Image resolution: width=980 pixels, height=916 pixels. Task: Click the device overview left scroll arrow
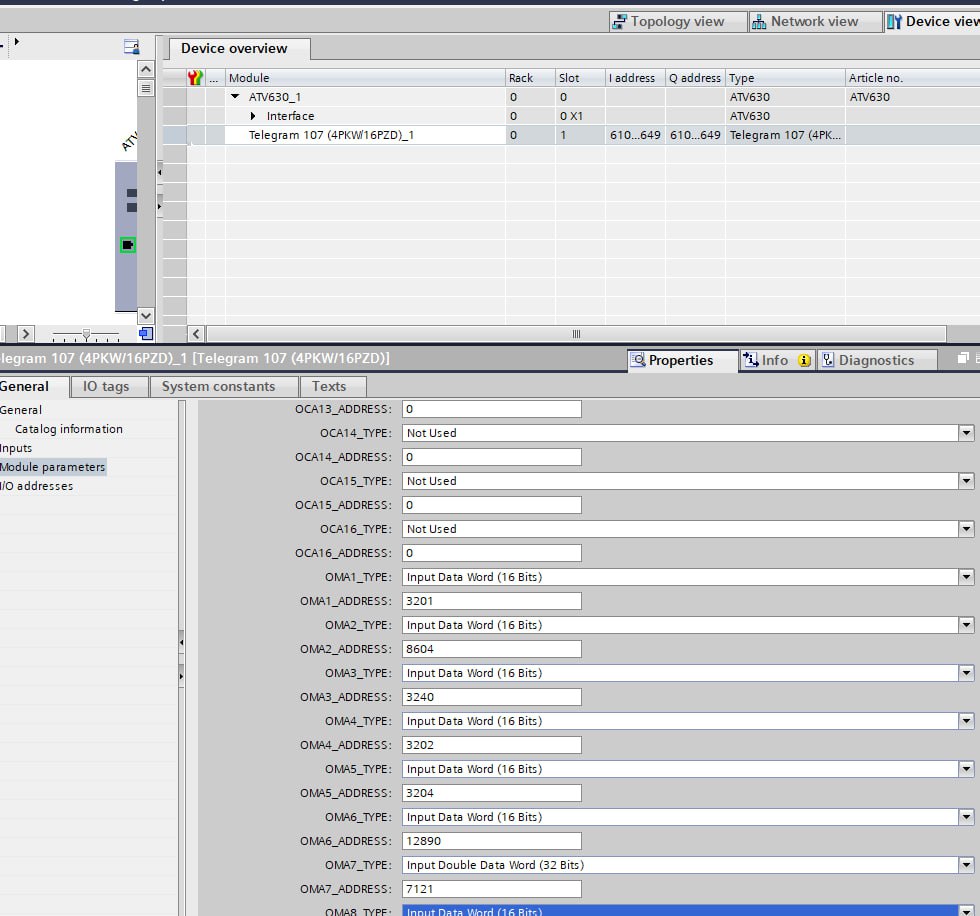click(196, 334)
